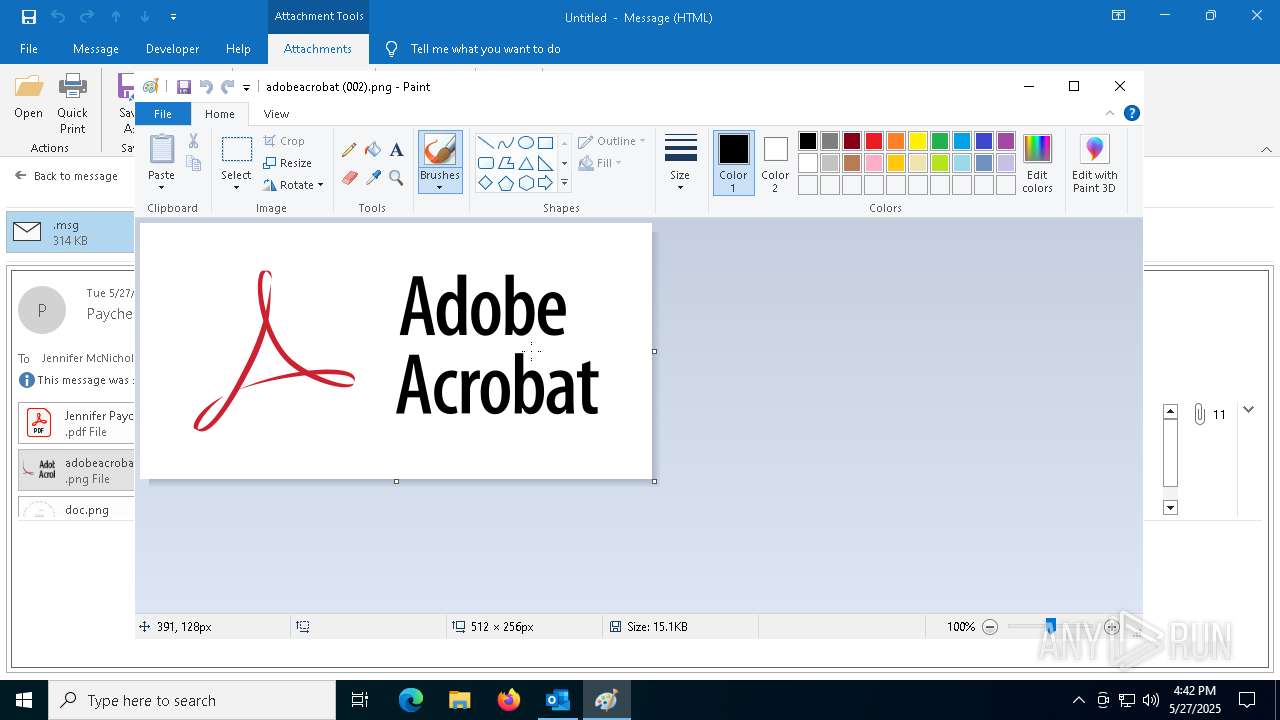The image size is (1280, 720).
Task: Select the Jennifer Payc .pdf attachment
Action: [76, 423]
